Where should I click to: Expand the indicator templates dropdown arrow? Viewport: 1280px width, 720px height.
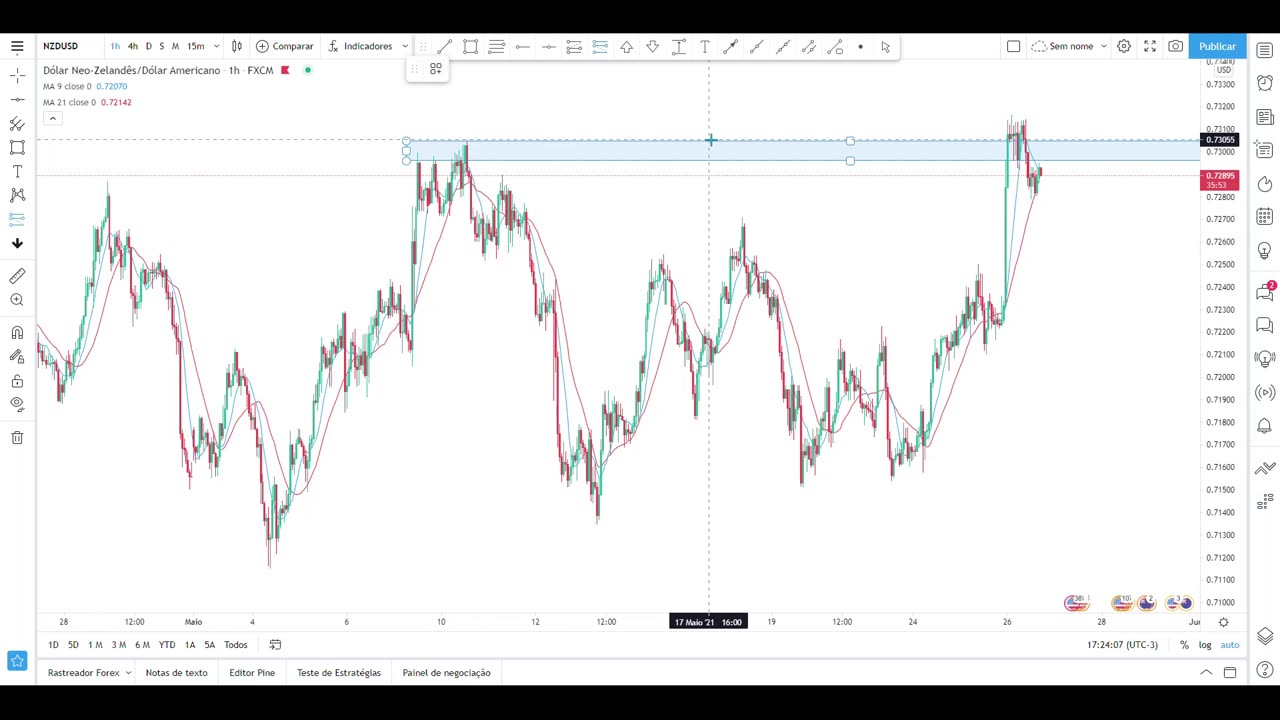(405, 46)
